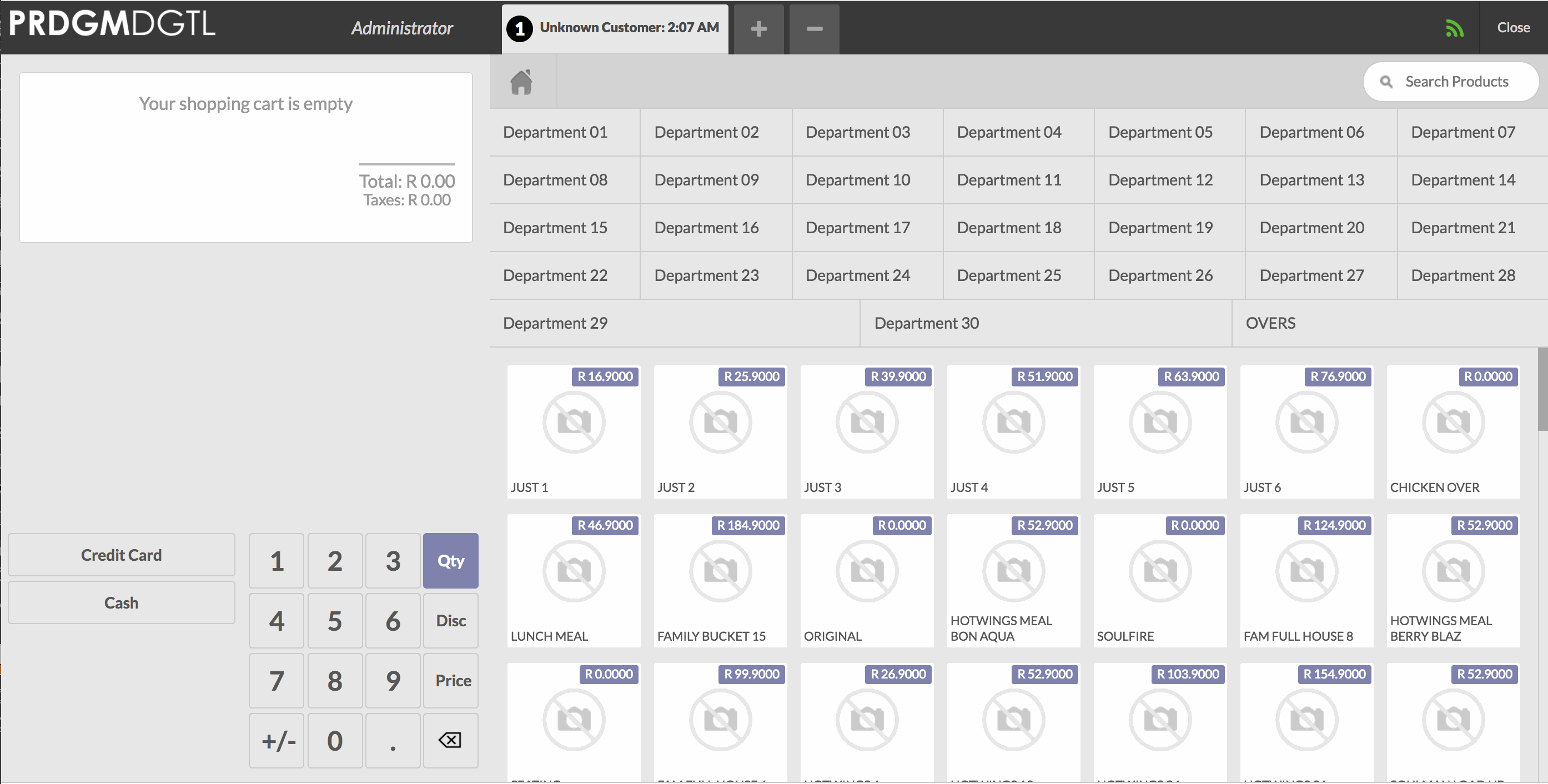Add JUST 4 product to cart

pyautogui.click(x=1013, y=431)
